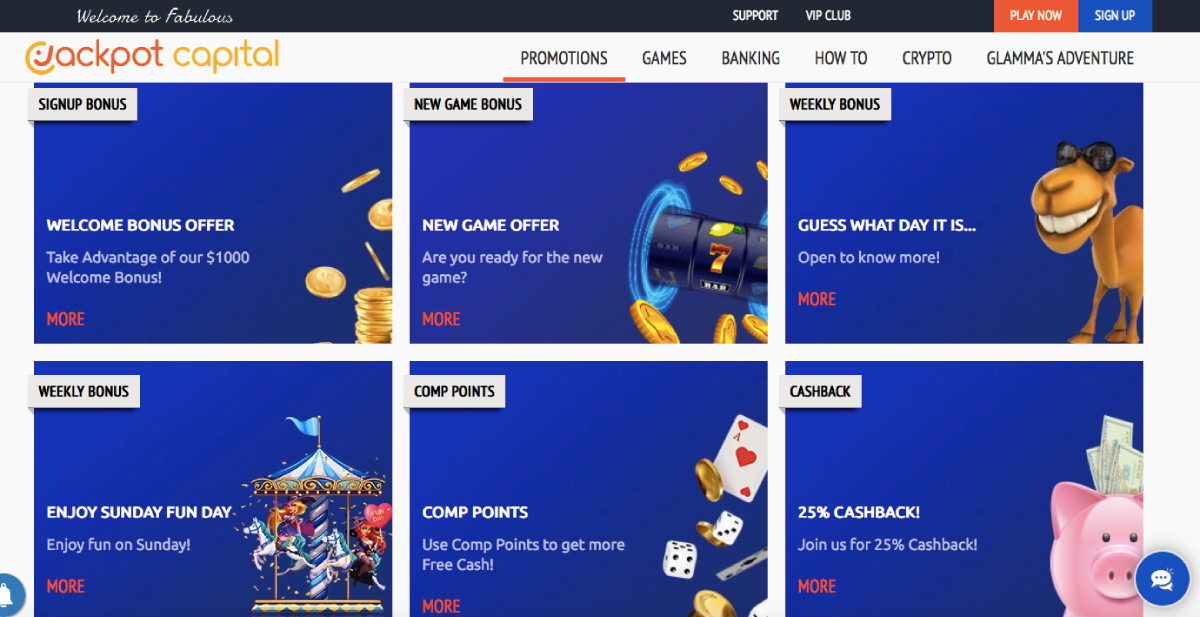Open the Games menu item
The image size is (1200, 617).
(664, 58)
